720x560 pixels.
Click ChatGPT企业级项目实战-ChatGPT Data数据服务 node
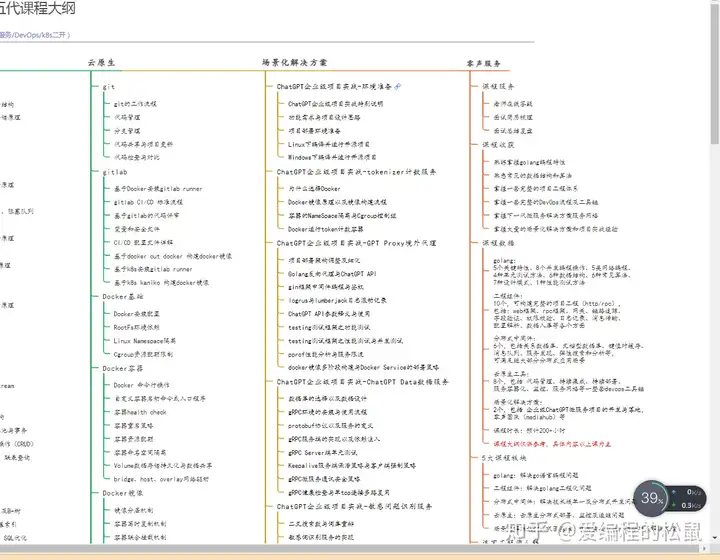(362, 382)
